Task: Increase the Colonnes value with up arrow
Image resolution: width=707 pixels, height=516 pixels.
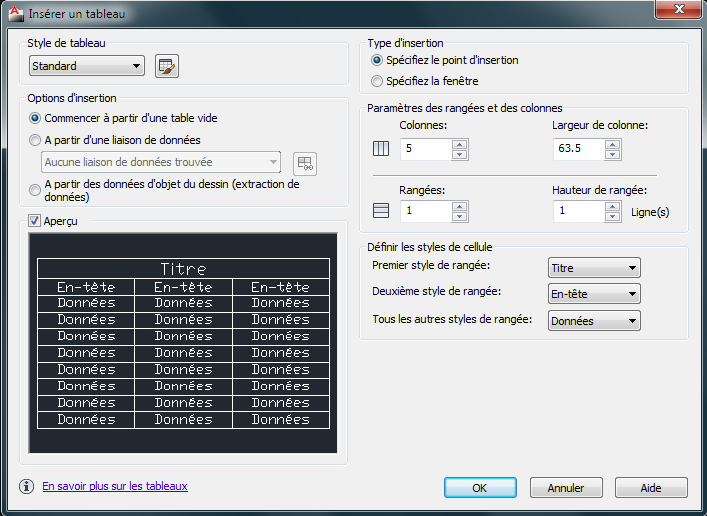Action: [459, 144]
